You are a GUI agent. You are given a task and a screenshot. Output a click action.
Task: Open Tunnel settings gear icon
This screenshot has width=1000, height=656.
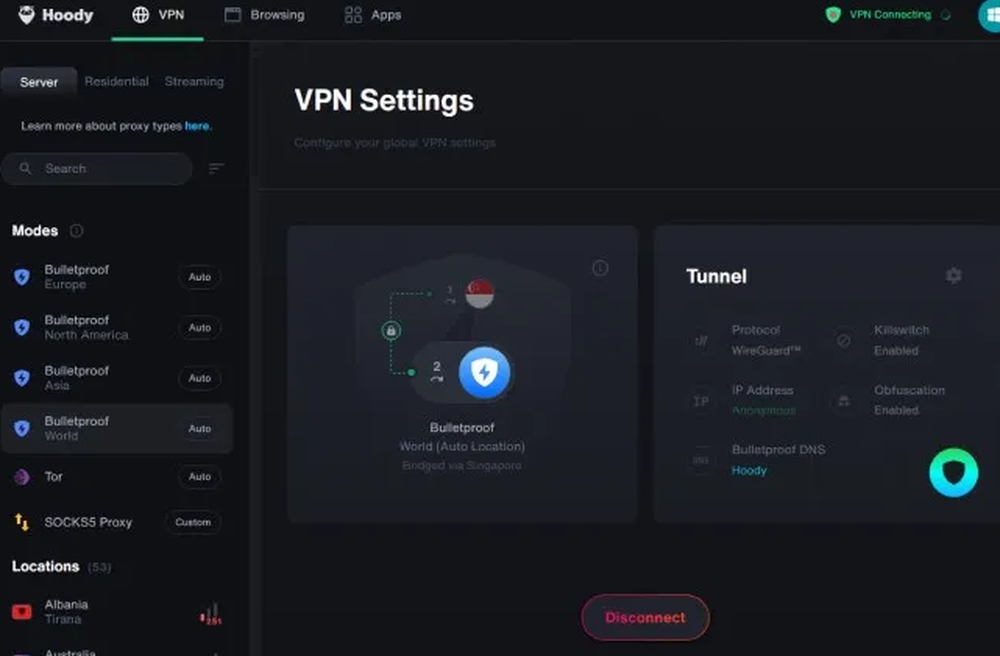pos(953,275)
